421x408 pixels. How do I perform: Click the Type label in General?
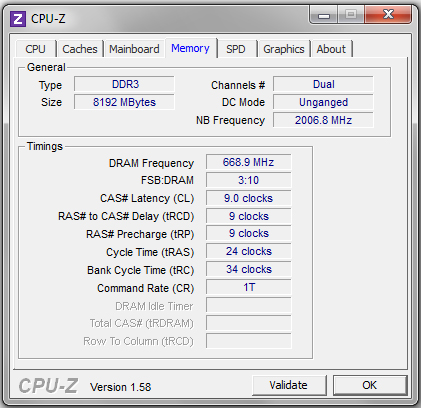pyautogui.click(x=50, y=85)
